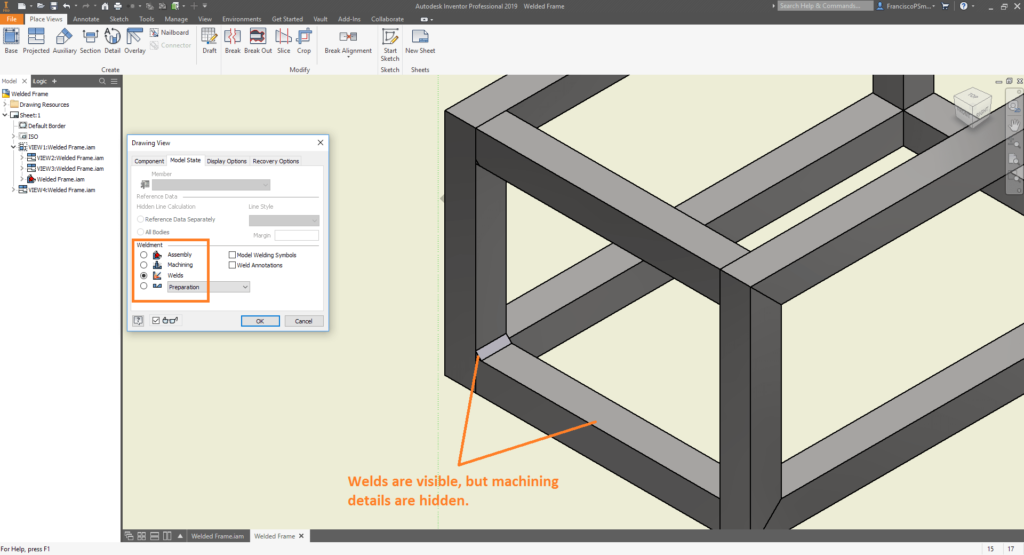
Task: Click Cancel in Drawing View dialog
Action: tap(303, 321)
